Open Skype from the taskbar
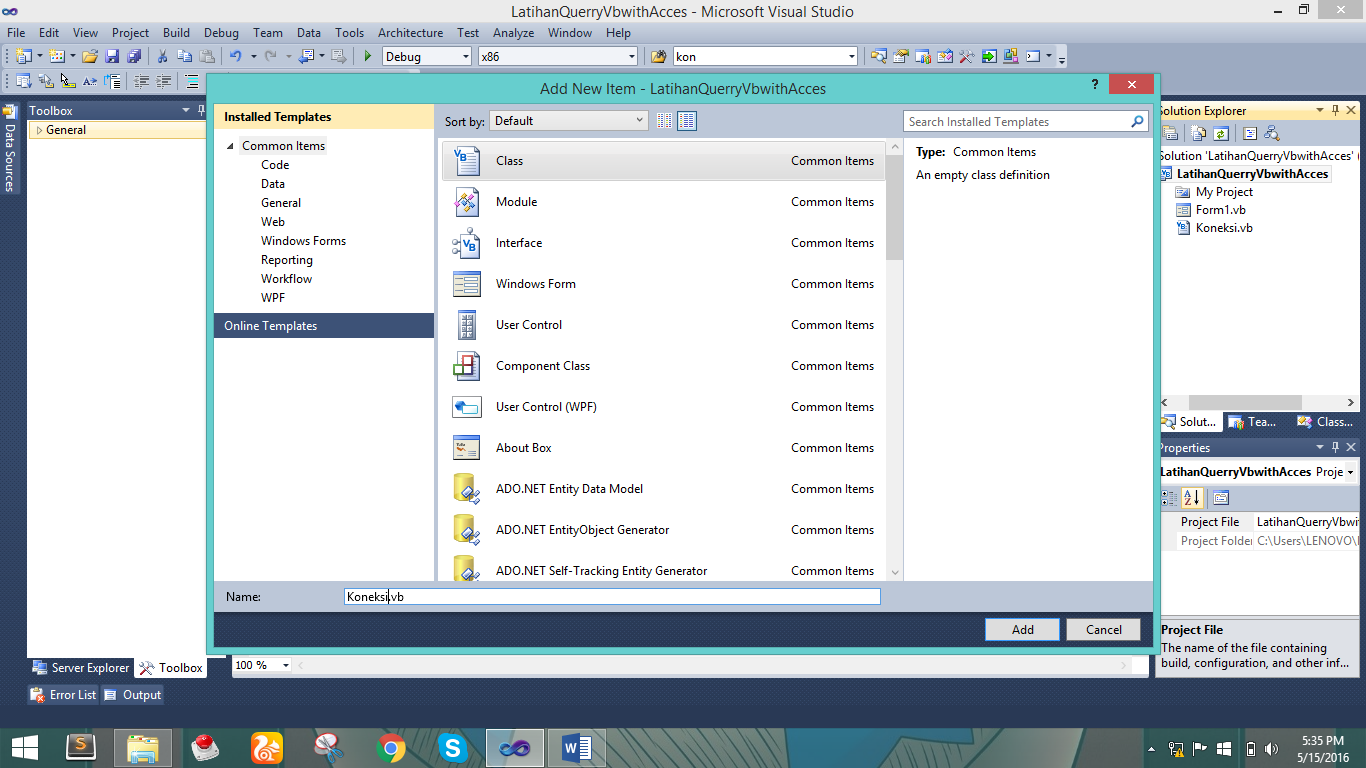 click(452, 748)
